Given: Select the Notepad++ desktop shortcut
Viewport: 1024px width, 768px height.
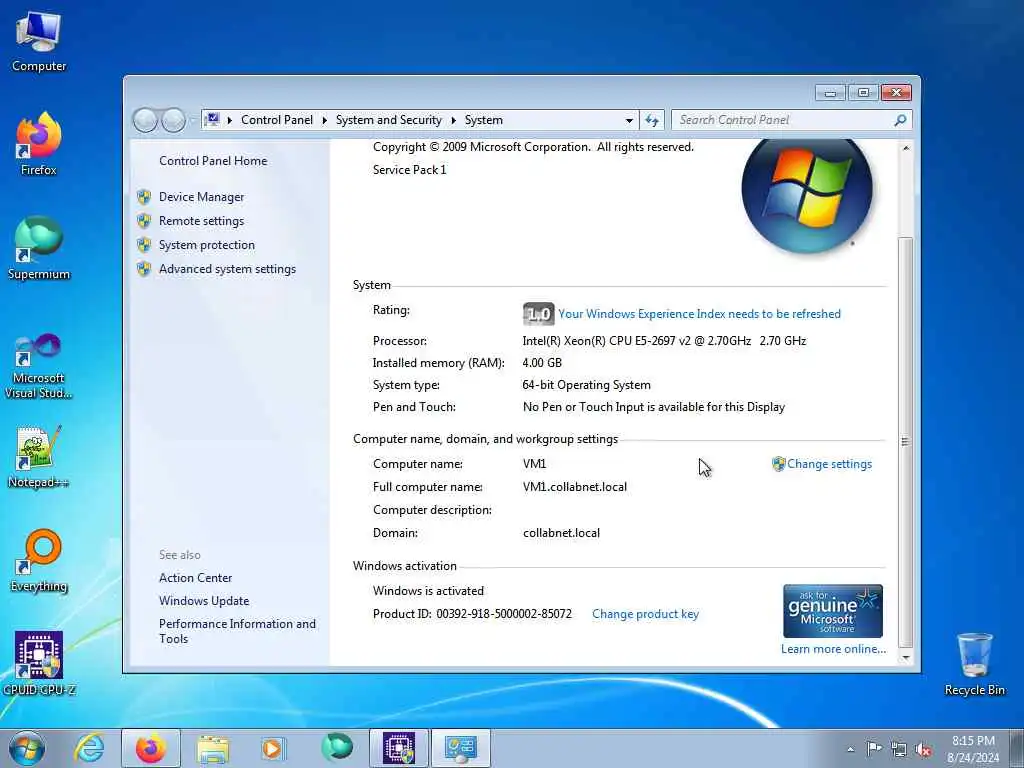Looking at the screenshot, I should point(39,456).
